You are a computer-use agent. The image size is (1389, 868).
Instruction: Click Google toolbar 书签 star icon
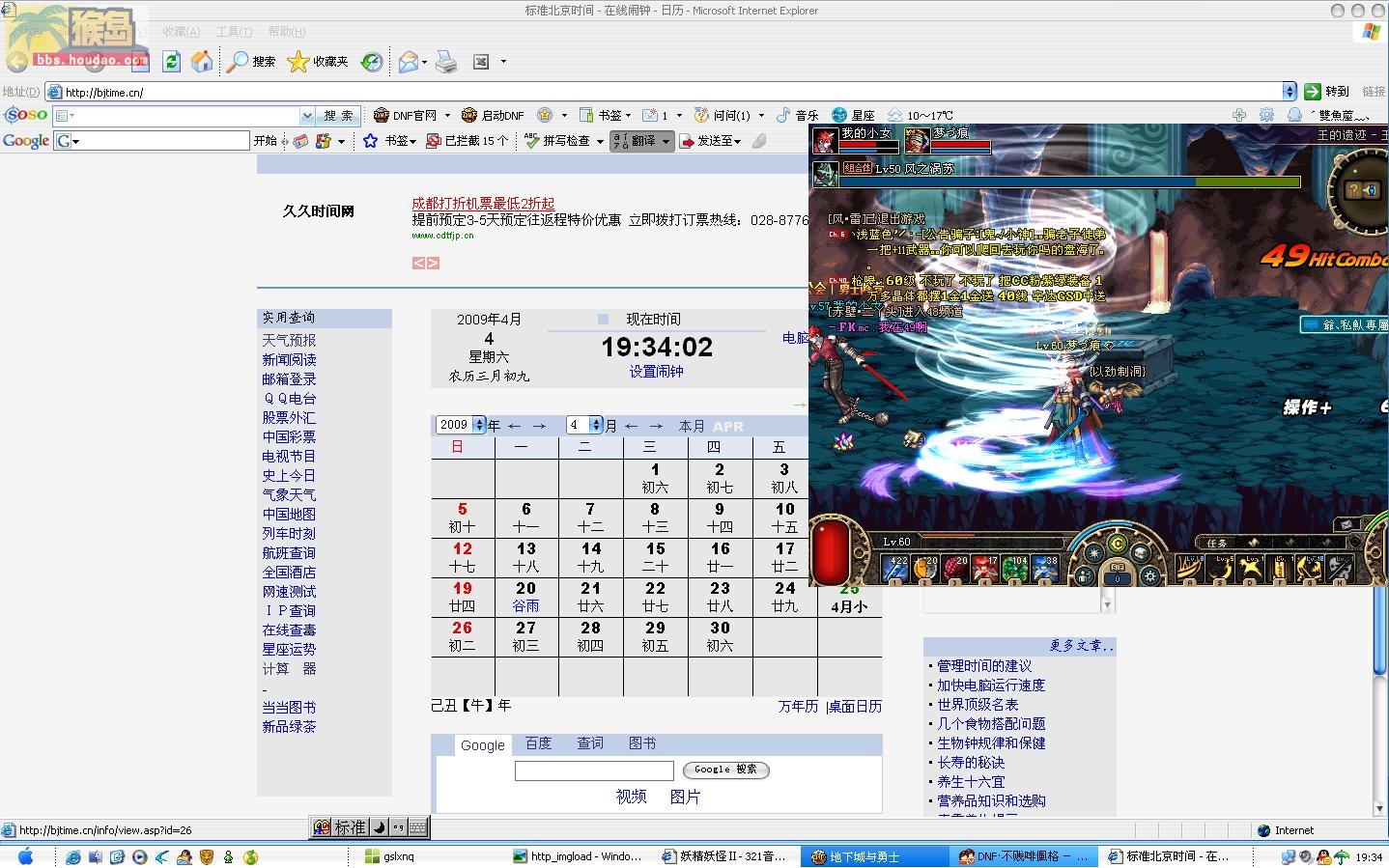pyautogui.click(x=370, y=141)
